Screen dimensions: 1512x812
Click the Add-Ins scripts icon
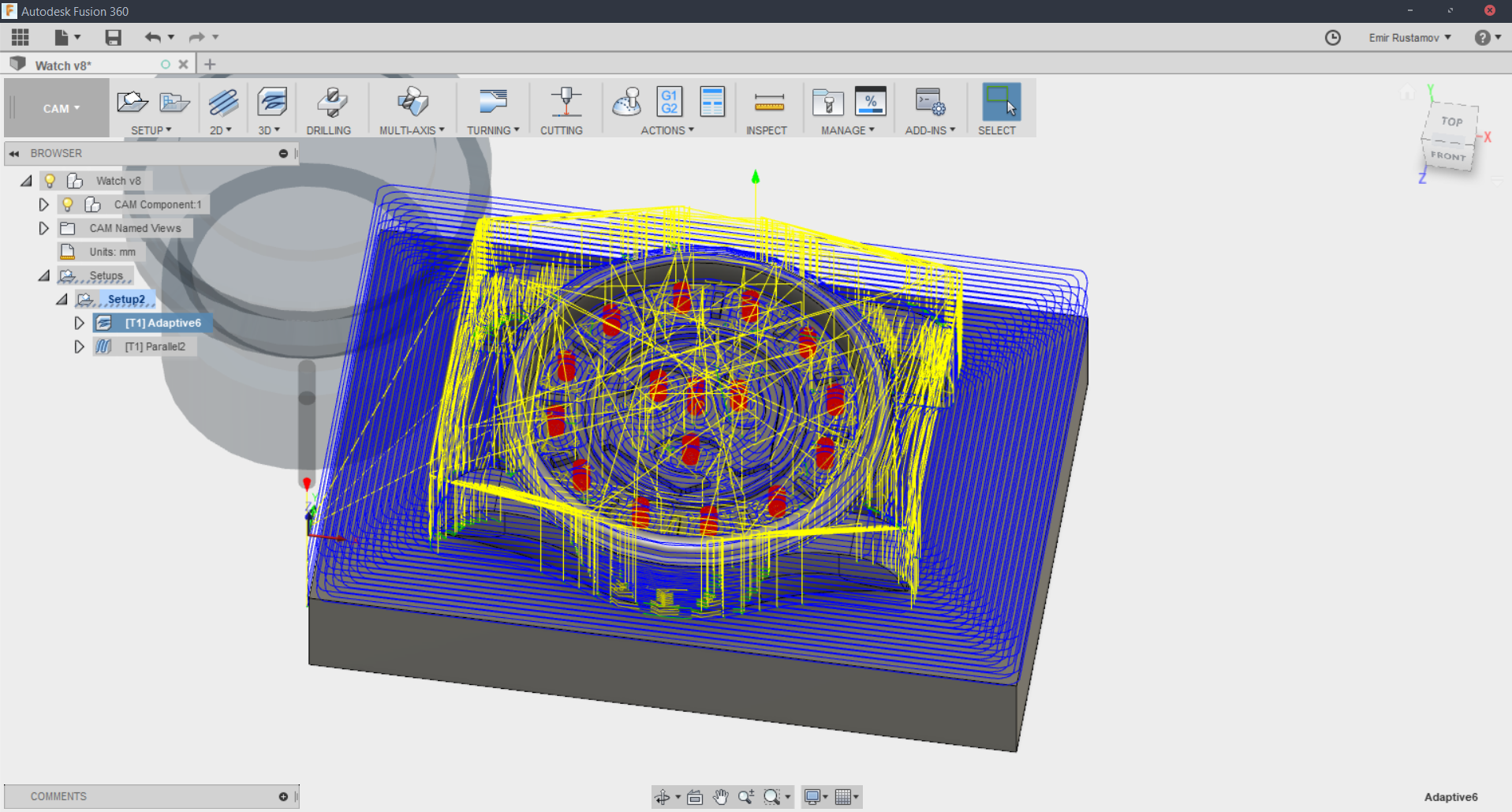(930, 102)
